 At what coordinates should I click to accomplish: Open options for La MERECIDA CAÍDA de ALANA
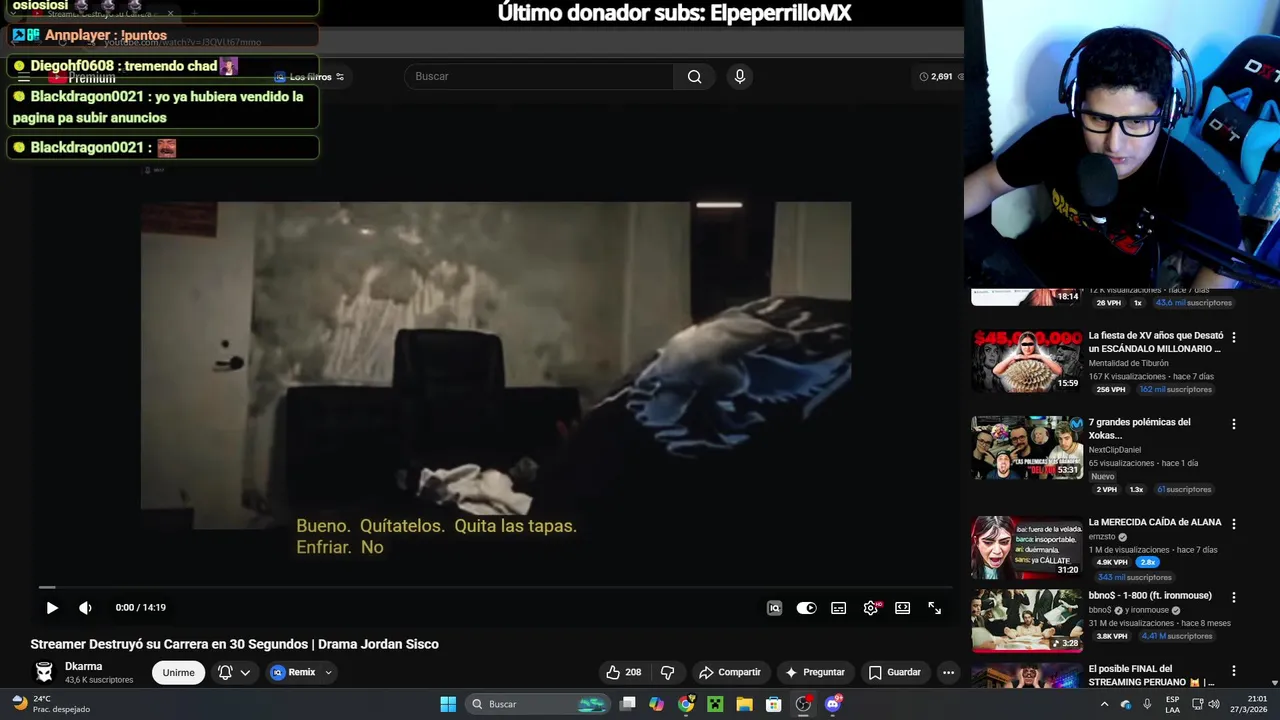(1233, 523)
